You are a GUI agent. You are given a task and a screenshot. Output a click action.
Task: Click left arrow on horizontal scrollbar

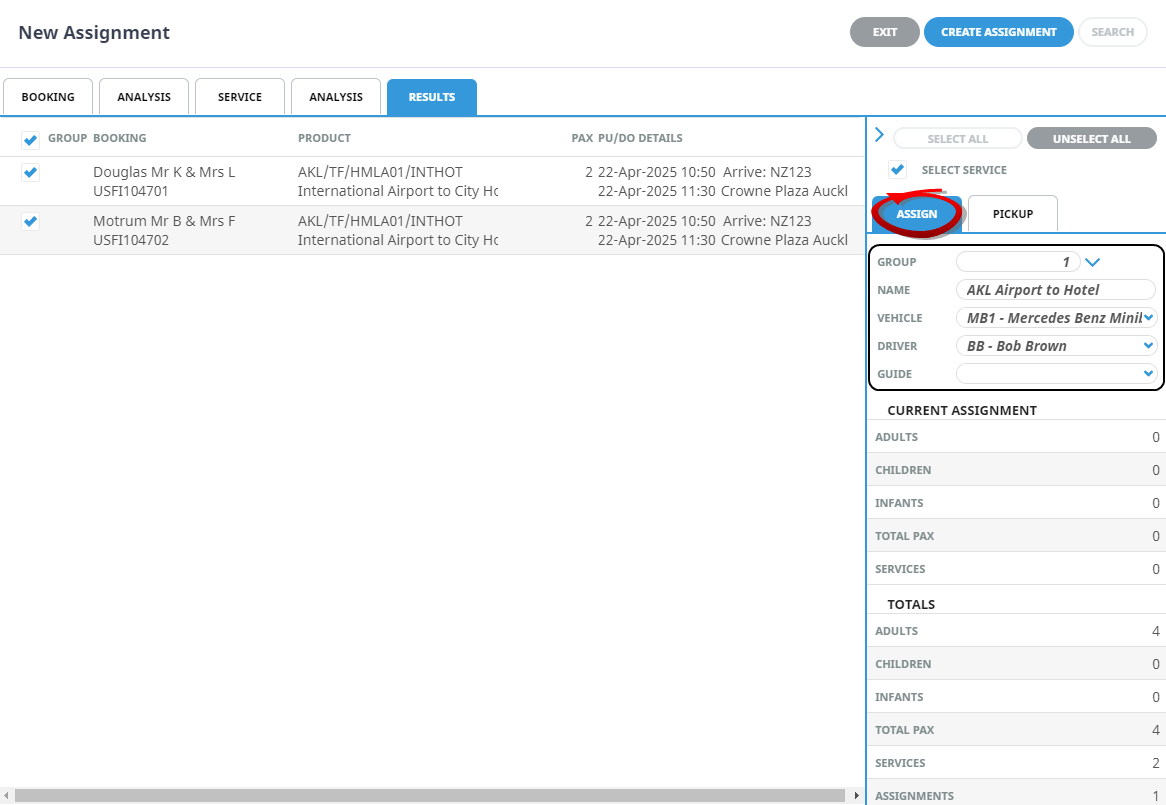point(7,795)
